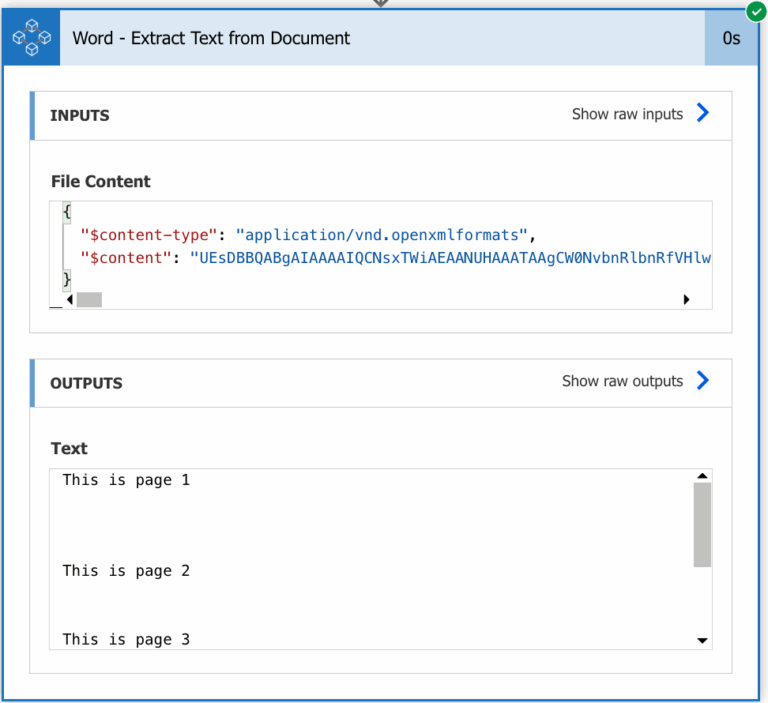Open the Show raw outputs link
The image size is (768, 703).
tap(622, 381)
